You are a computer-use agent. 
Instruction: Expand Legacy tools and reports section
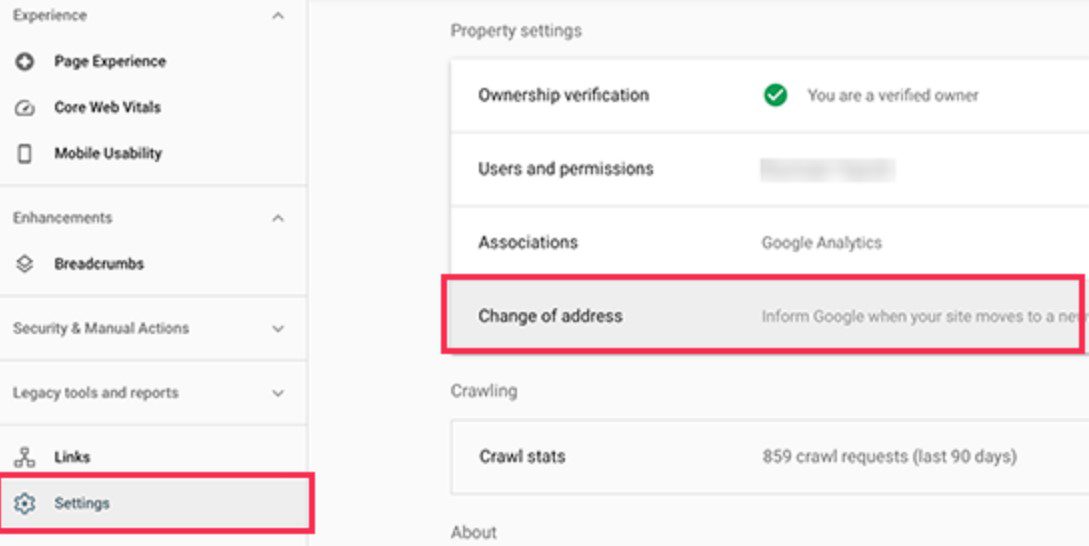click(x=278, y=394)
